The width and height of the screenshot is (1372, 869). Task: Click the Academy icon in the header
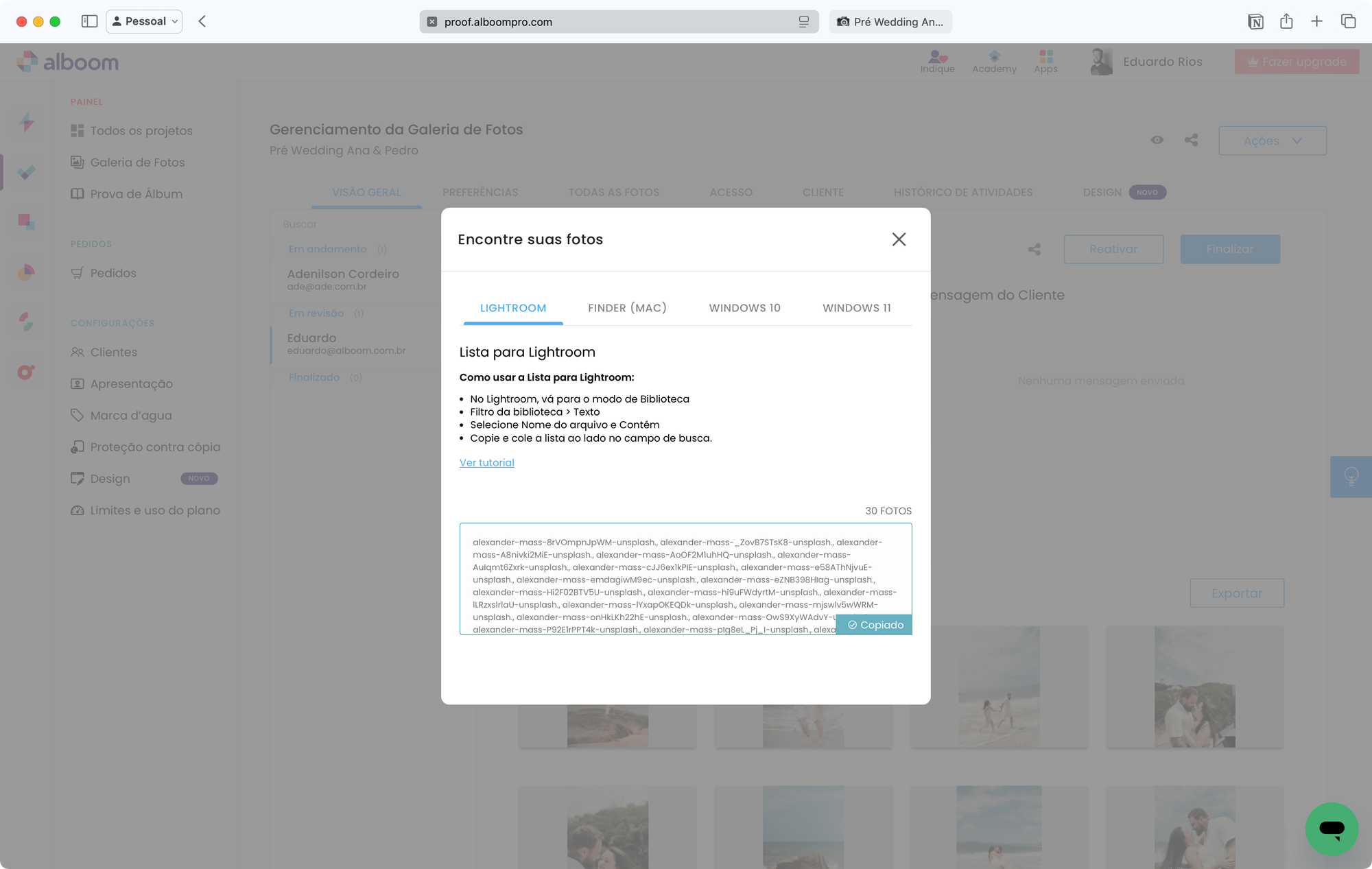(994, 61)
